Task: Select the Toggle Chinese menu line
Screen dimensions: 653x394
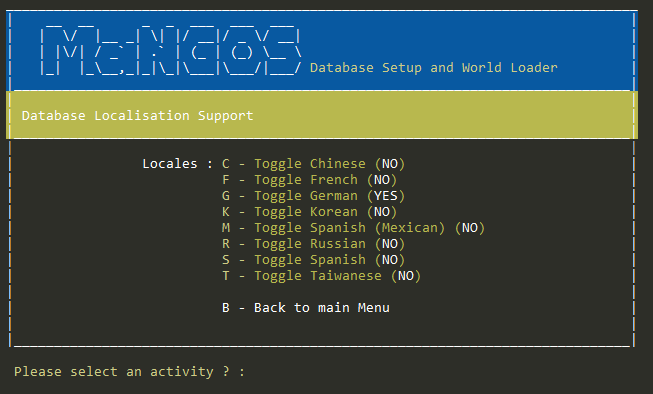Action: [313, 164]
